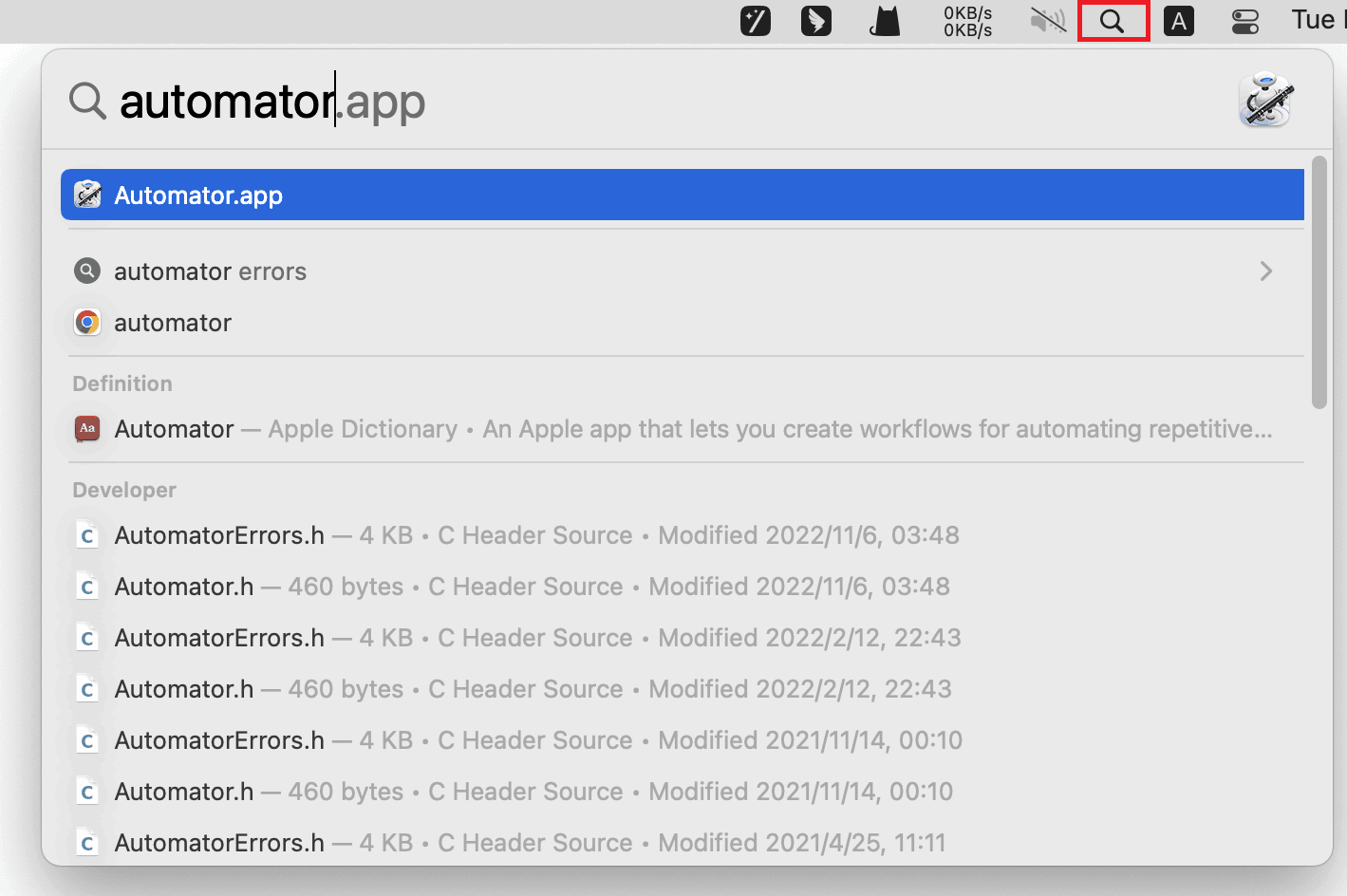
Task: Open the muted volume menu bar icon
Action: (1048, 21)
